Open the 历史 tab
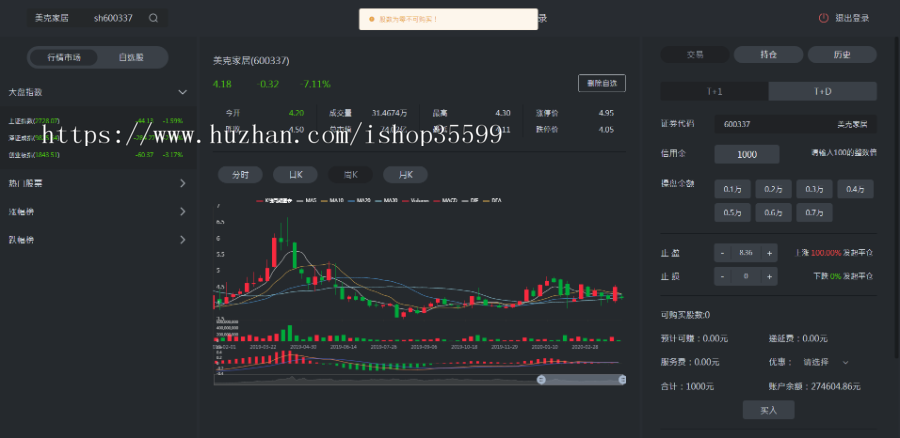This screenshot has height=438, width=900. 842,55
